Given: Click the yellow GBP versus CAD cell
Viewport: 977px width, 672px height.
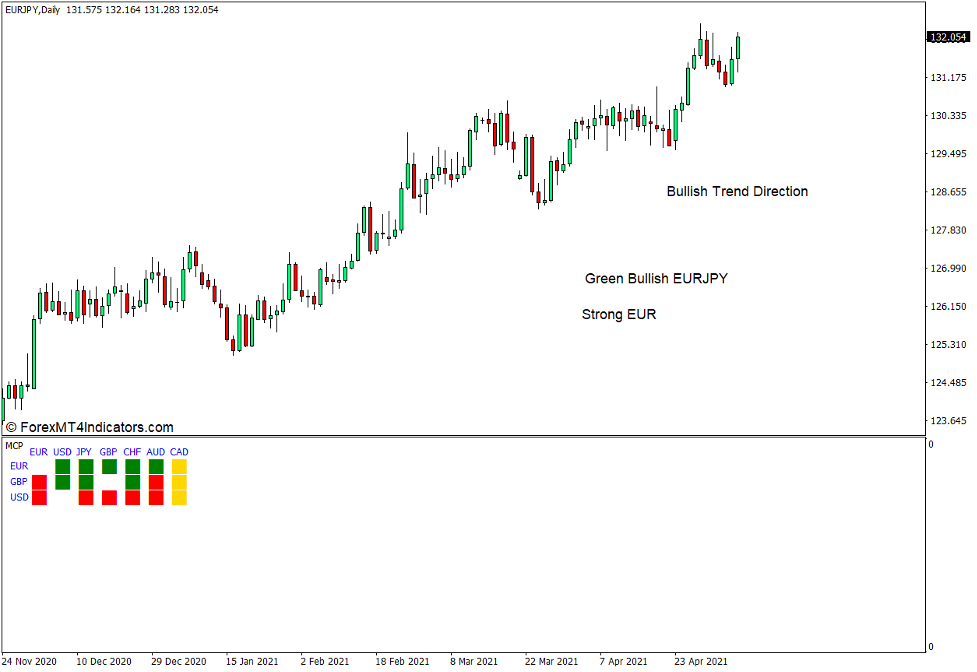Looking at the screenshot, I should 179,481.
